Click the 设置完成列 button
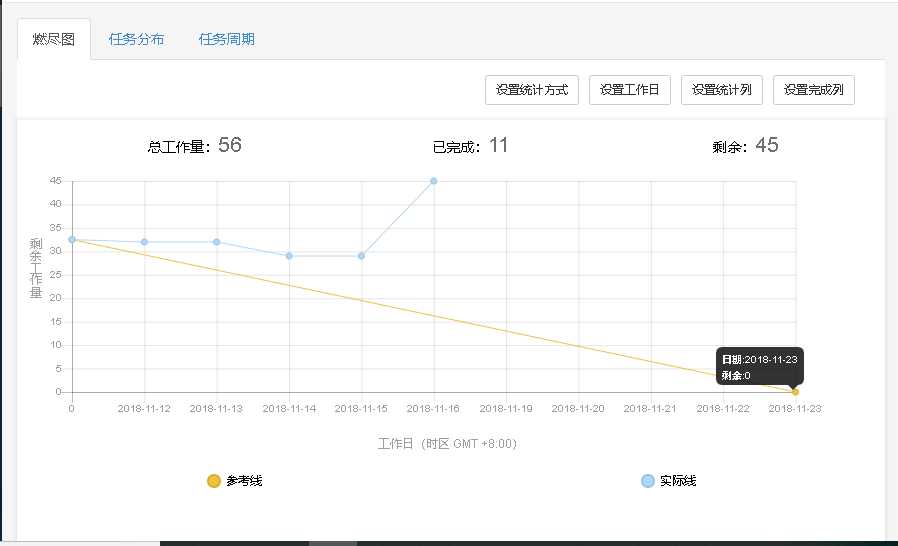 click(x=814, y=90)
